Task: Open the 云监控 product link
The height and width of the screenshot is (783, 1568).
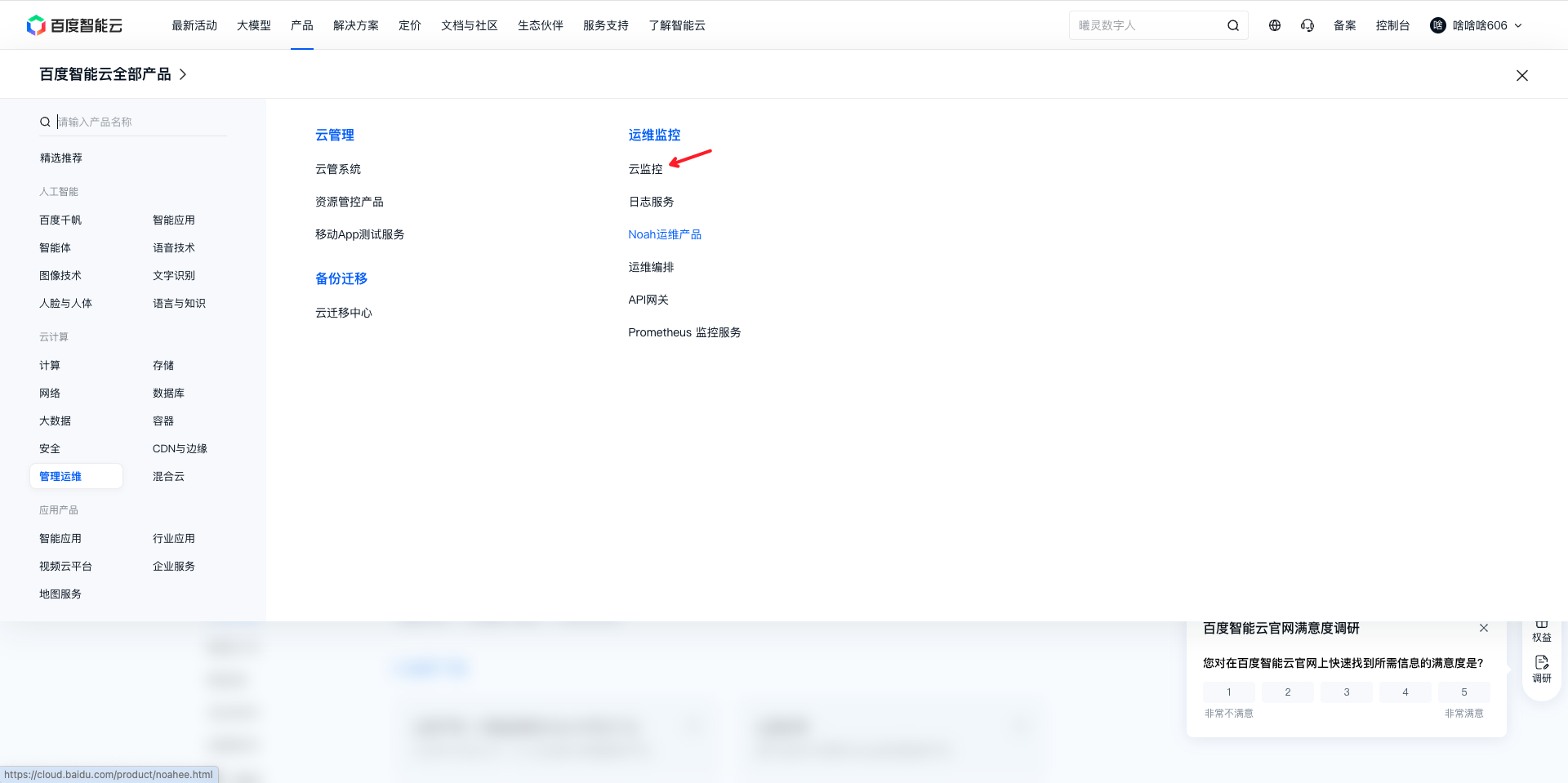Action: tap(645, 169)
